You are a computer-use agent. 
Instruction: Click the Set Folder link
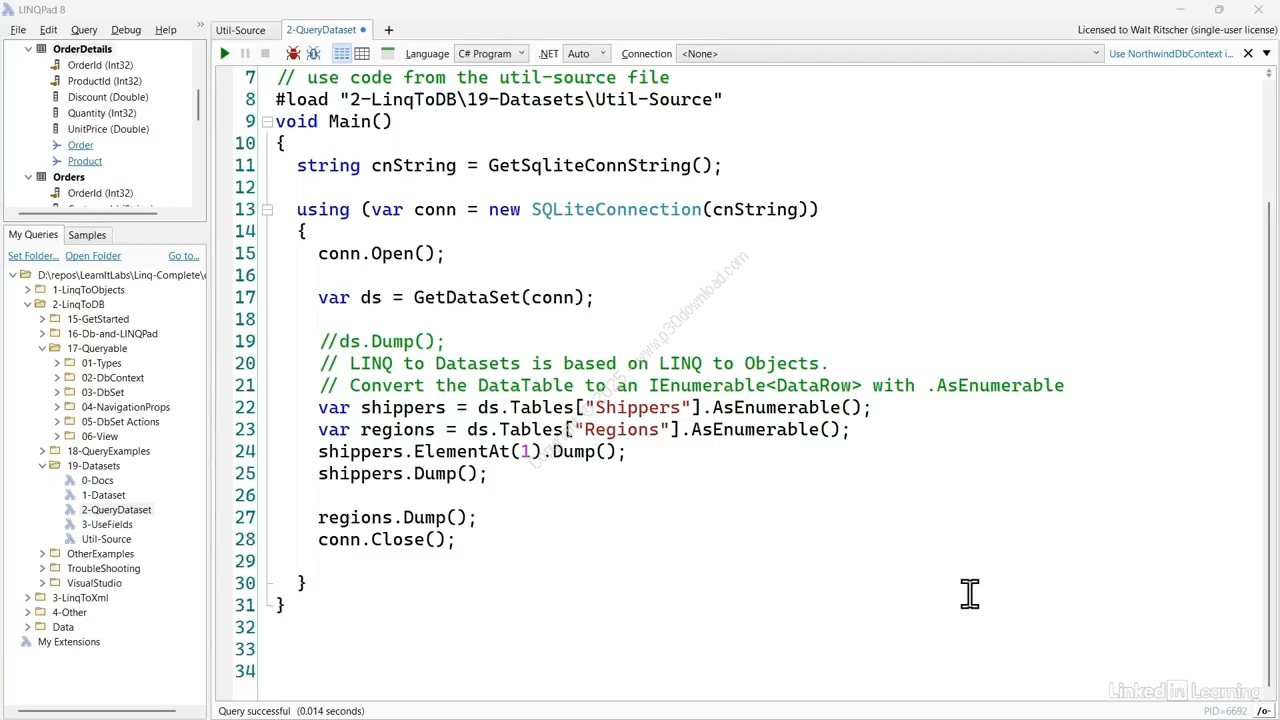click(x=33, y=256)
